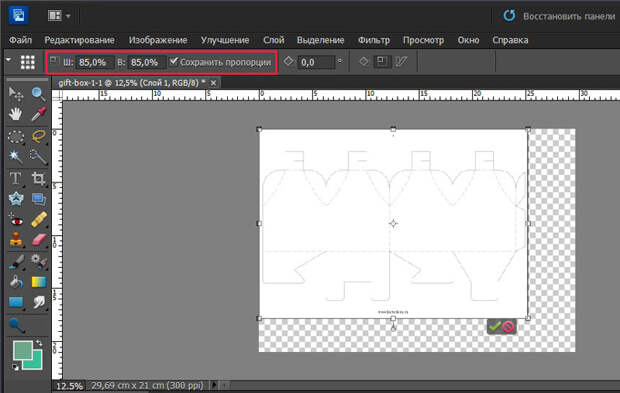Click the Elements application logo icon
Viewport: 620px width, 393px height.
[x=18, y=15]
